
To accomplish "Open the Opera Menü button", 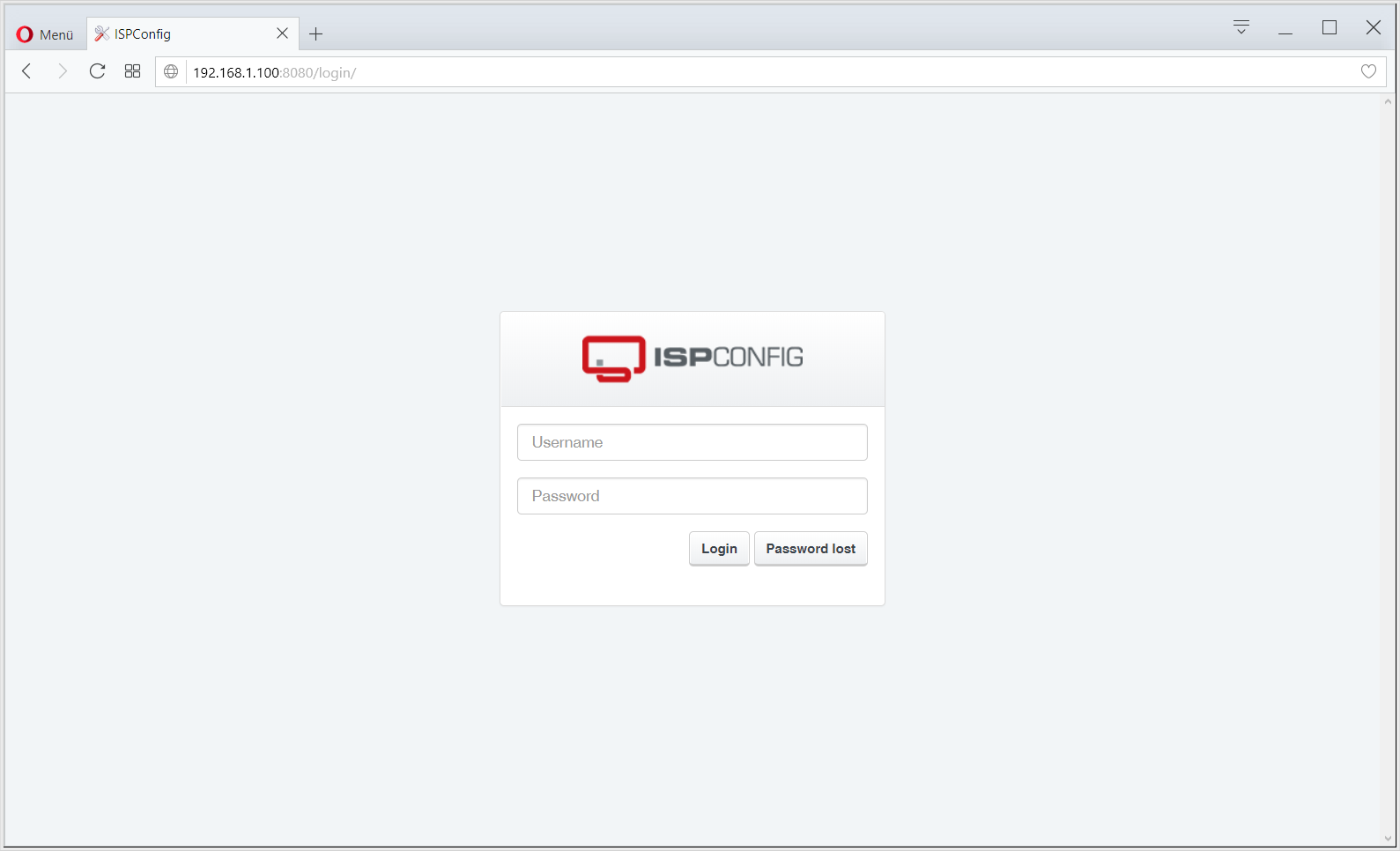I will (45, 34).
